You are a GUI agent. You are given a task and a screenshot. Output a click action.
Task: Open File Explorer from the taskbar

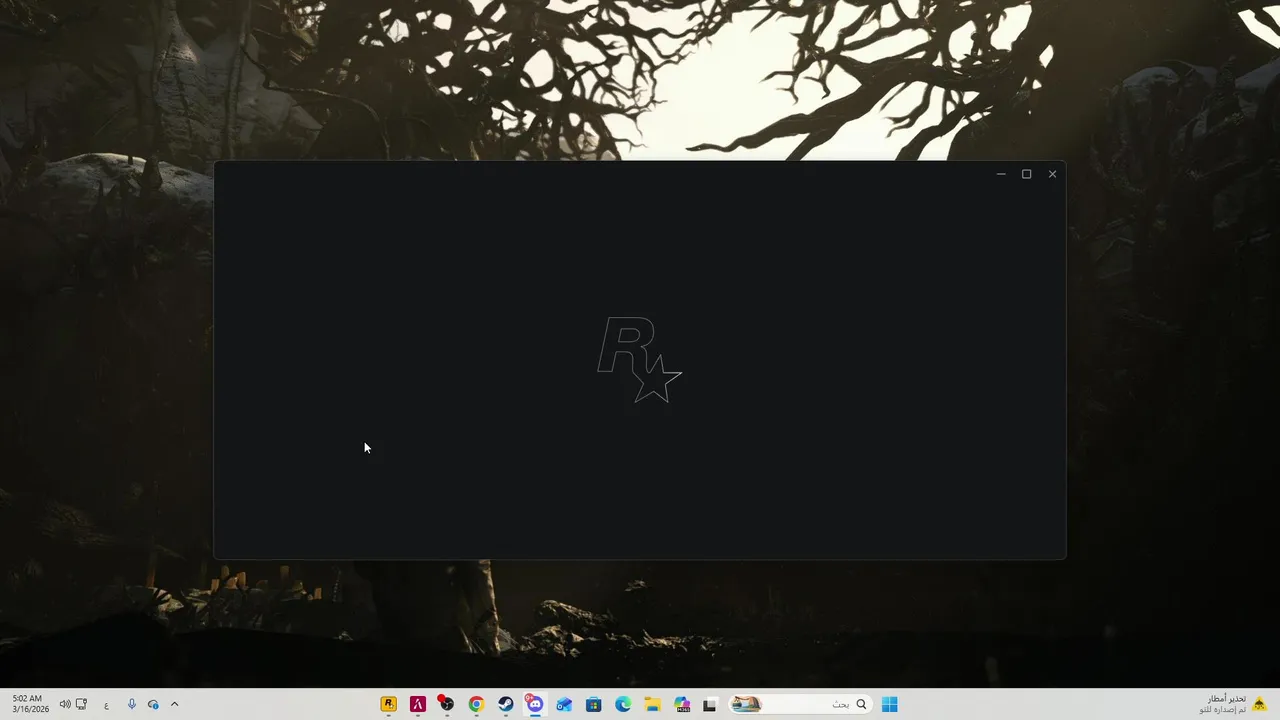pos(652,704)
